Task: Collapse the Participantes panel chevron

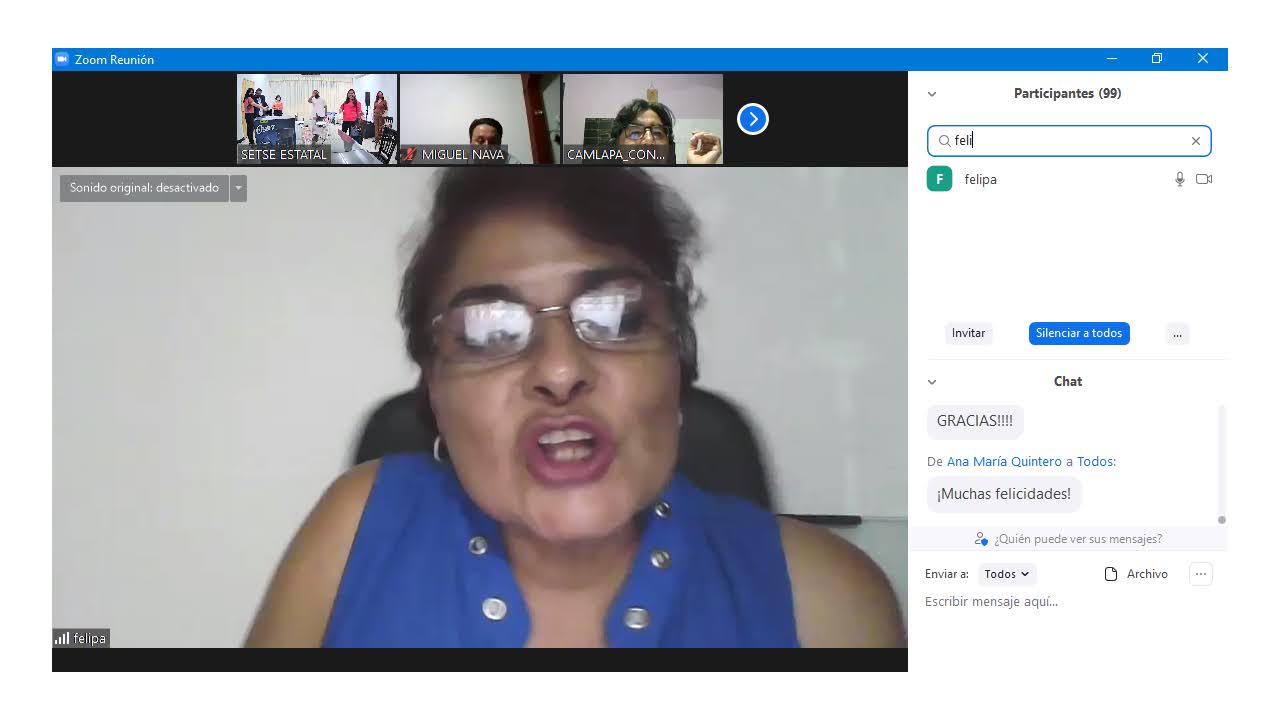Action: point(932,94)
